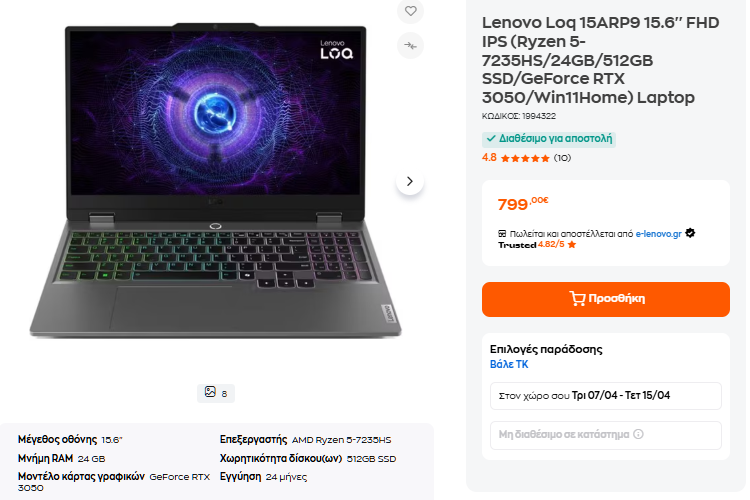Open the e-lenovo.gr seller link
750x500 pixels.
coord(658,233)
